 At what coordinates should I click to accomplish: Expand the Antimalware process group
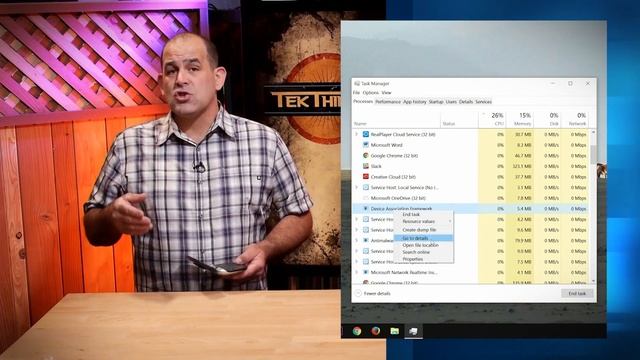(x=356, y=240)
